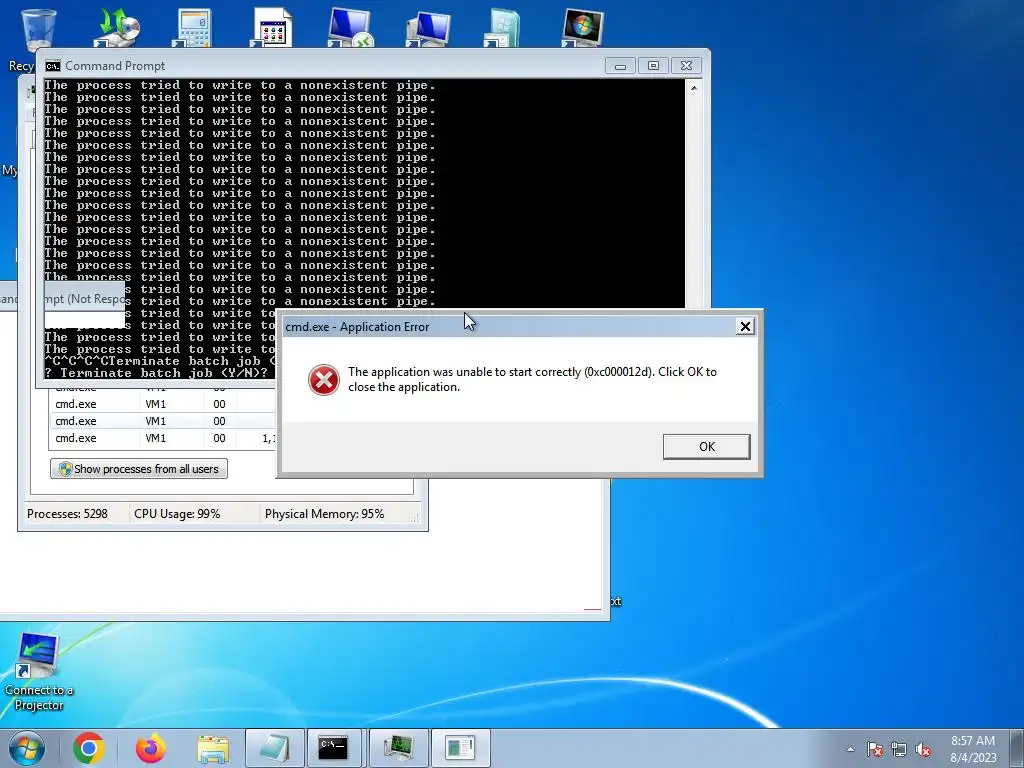This screenshot has width=1024, height=768.
Task: Open the clock showing 8:57 AM
Action: tap(973, 749)
